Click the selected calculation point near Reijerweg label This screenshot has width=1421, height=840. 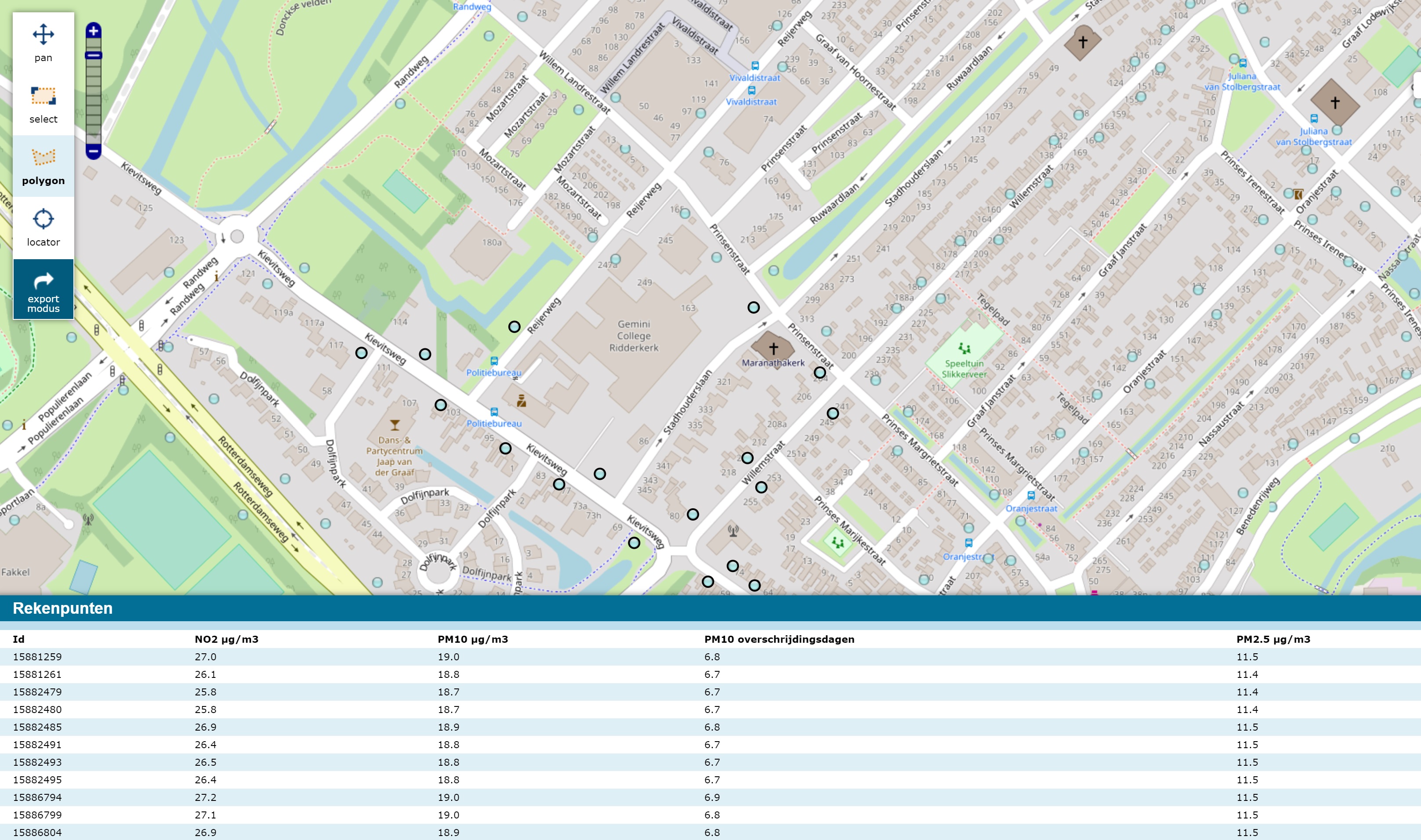pyautogui.click(x=514, y=326)
